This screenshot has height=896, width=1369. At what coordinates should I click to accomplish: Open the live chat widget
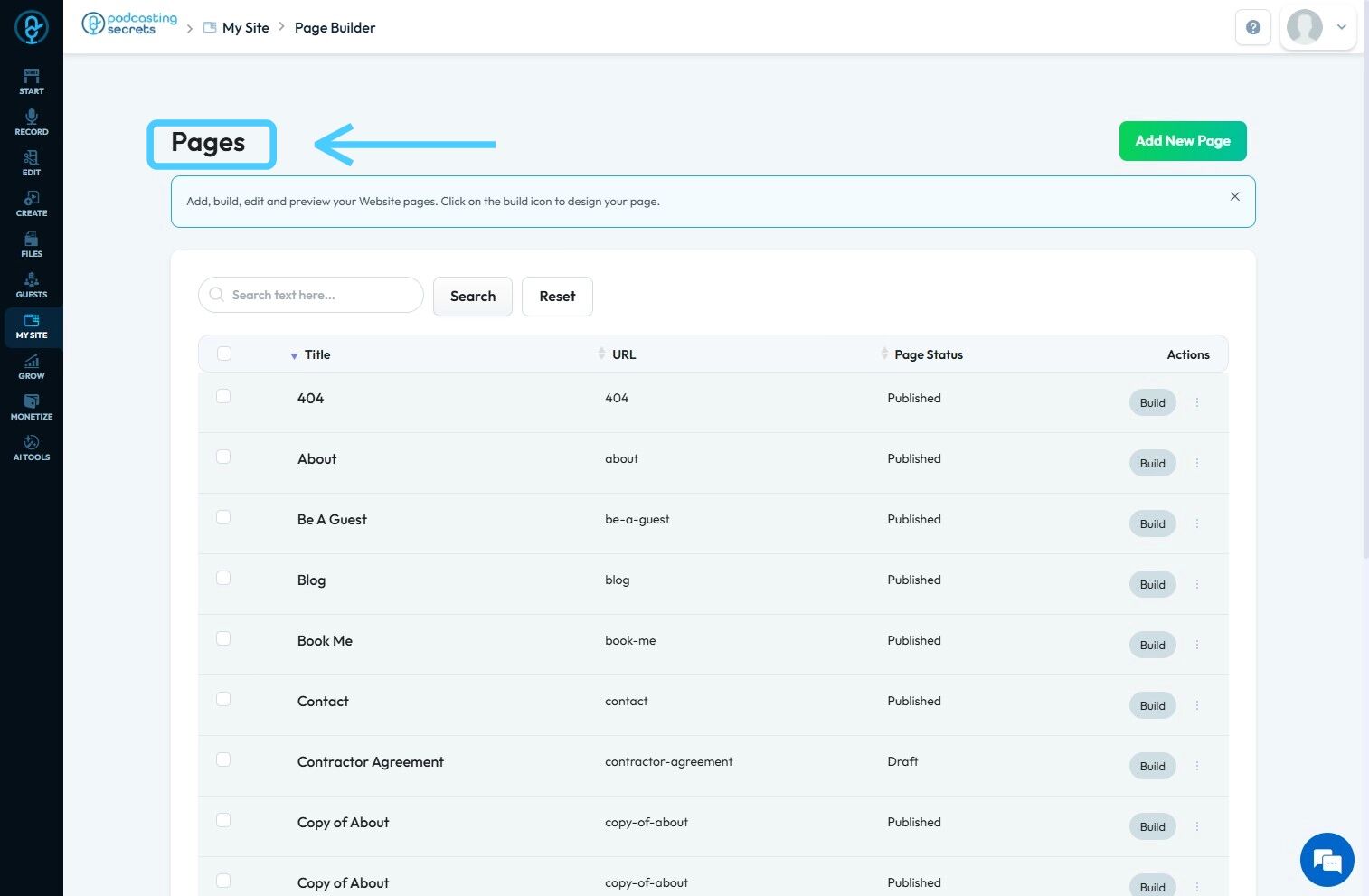click(x=1327, y=860)
